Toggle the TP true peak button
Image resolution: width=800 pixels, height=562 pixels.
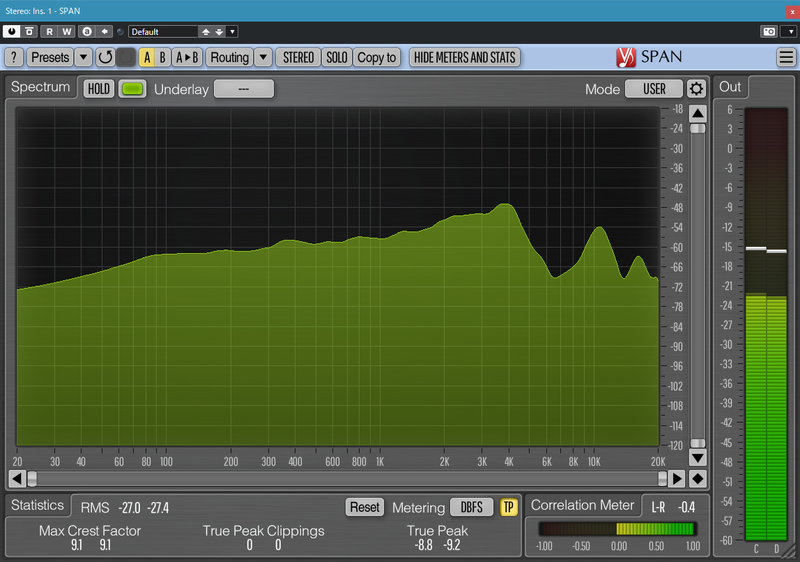508,507
